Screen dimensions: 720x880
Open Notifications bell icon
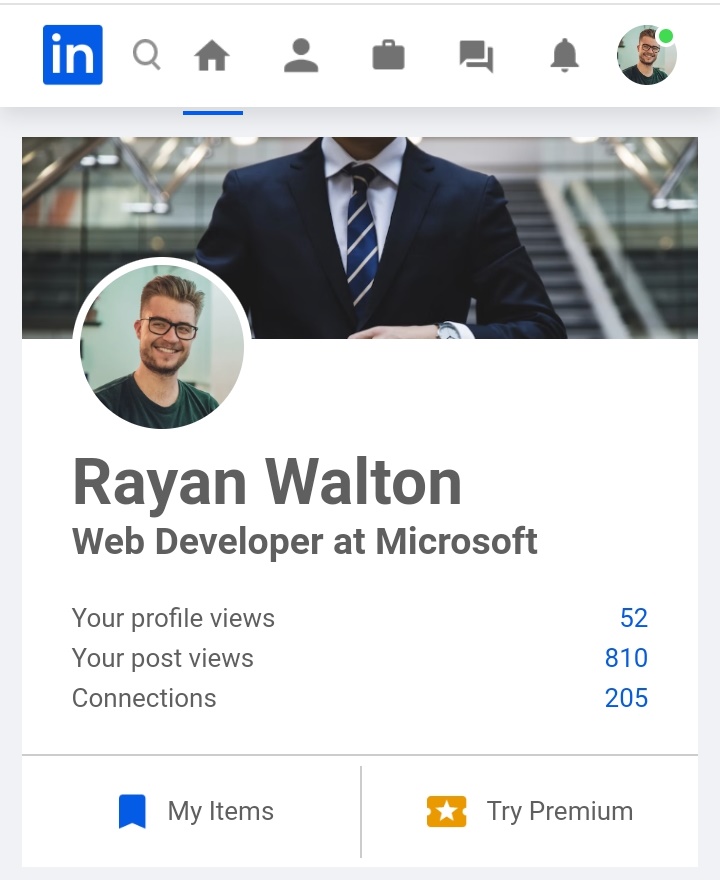pos(565,56)
